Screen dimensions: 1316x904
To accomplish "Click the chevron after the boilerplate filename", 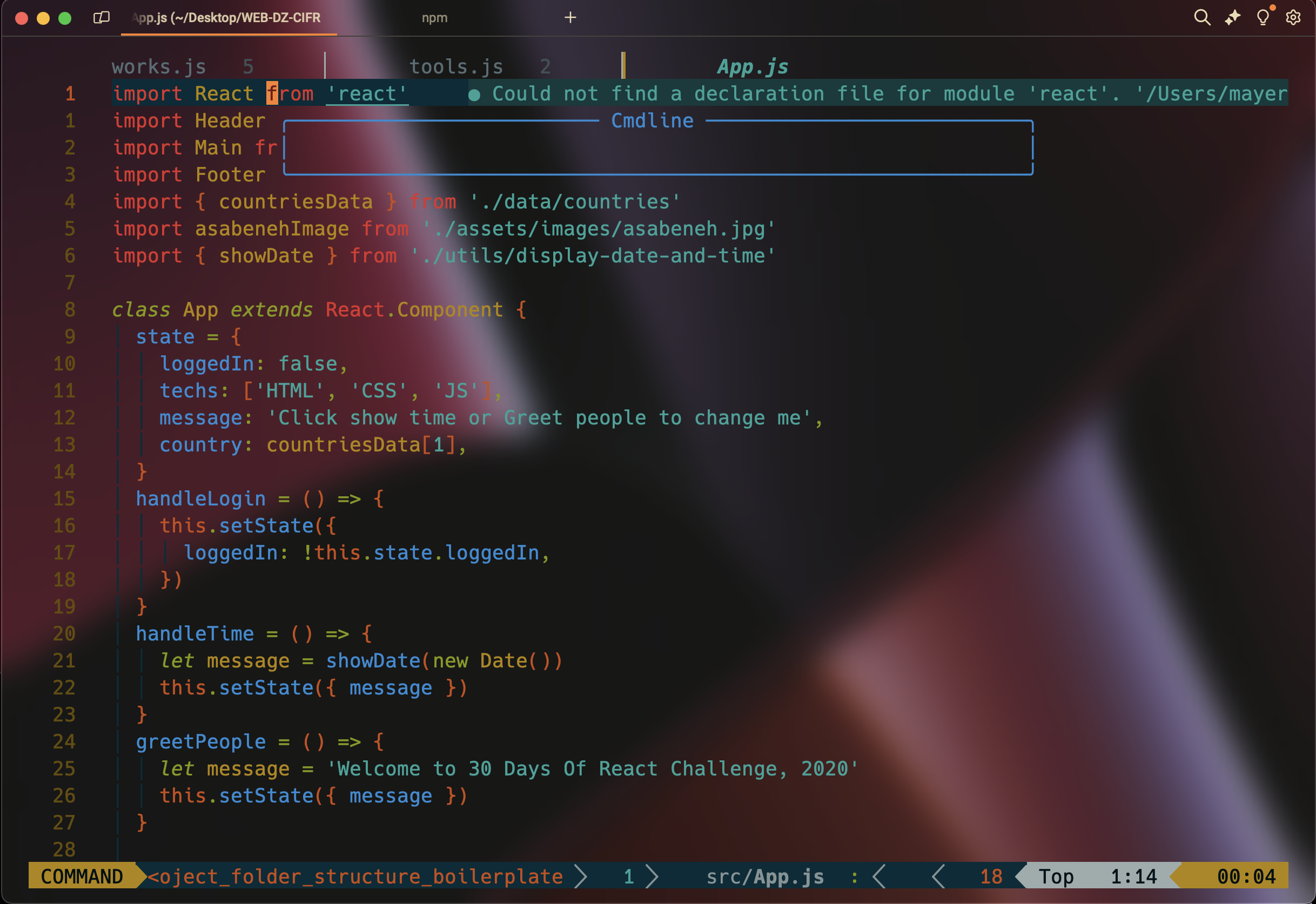I will click(x=582, y=876).
